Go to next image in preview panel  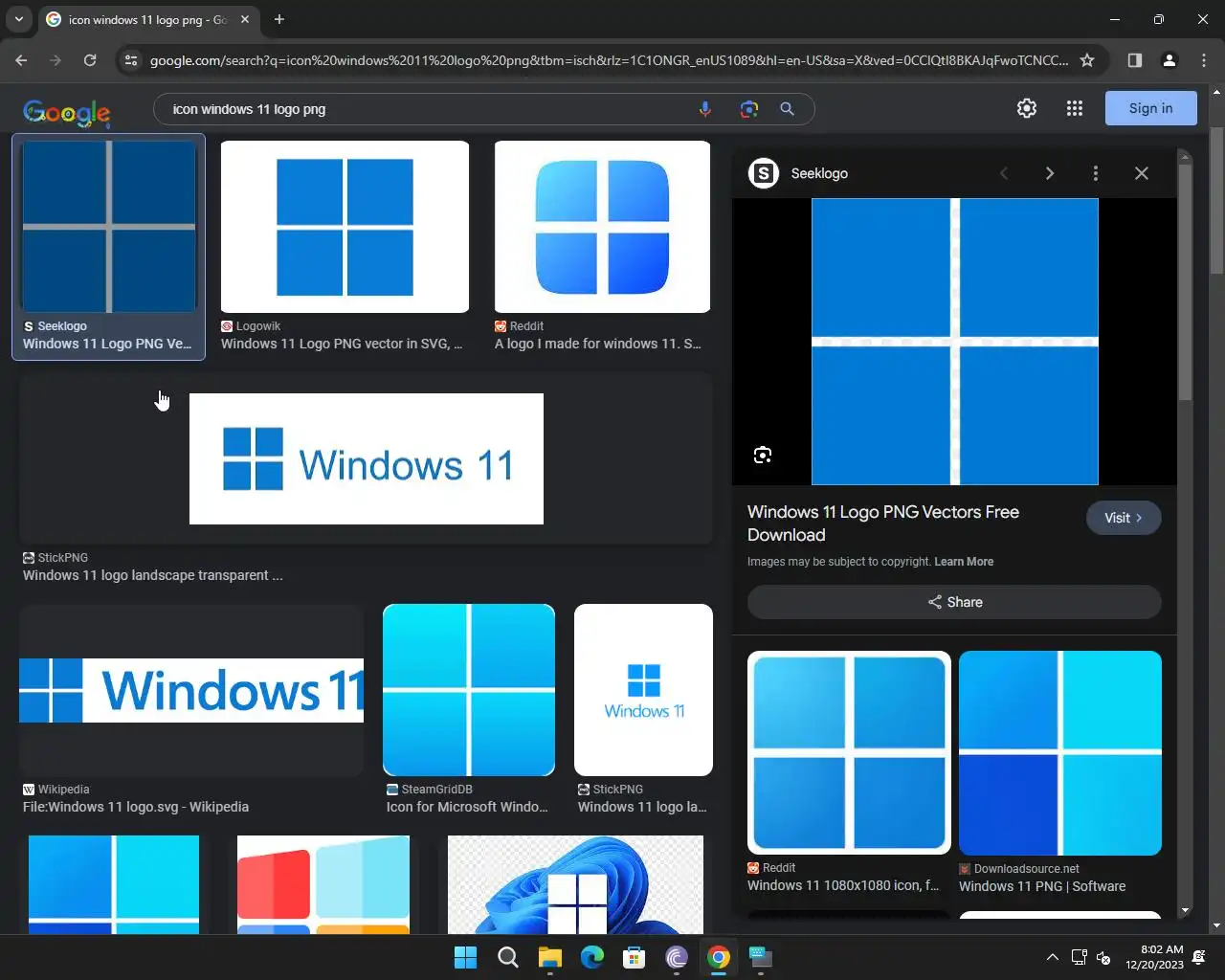click(x=1050, y=173)
